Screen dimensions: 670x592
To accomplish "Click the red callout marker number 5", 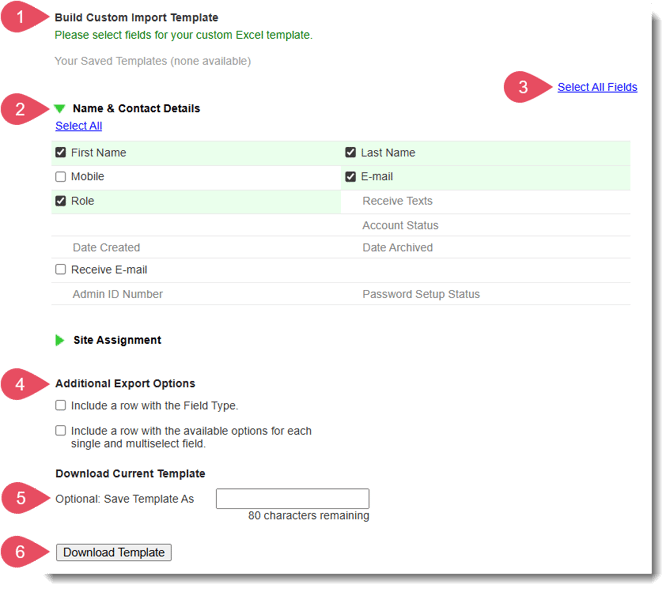I will click(x=19, y=498).
